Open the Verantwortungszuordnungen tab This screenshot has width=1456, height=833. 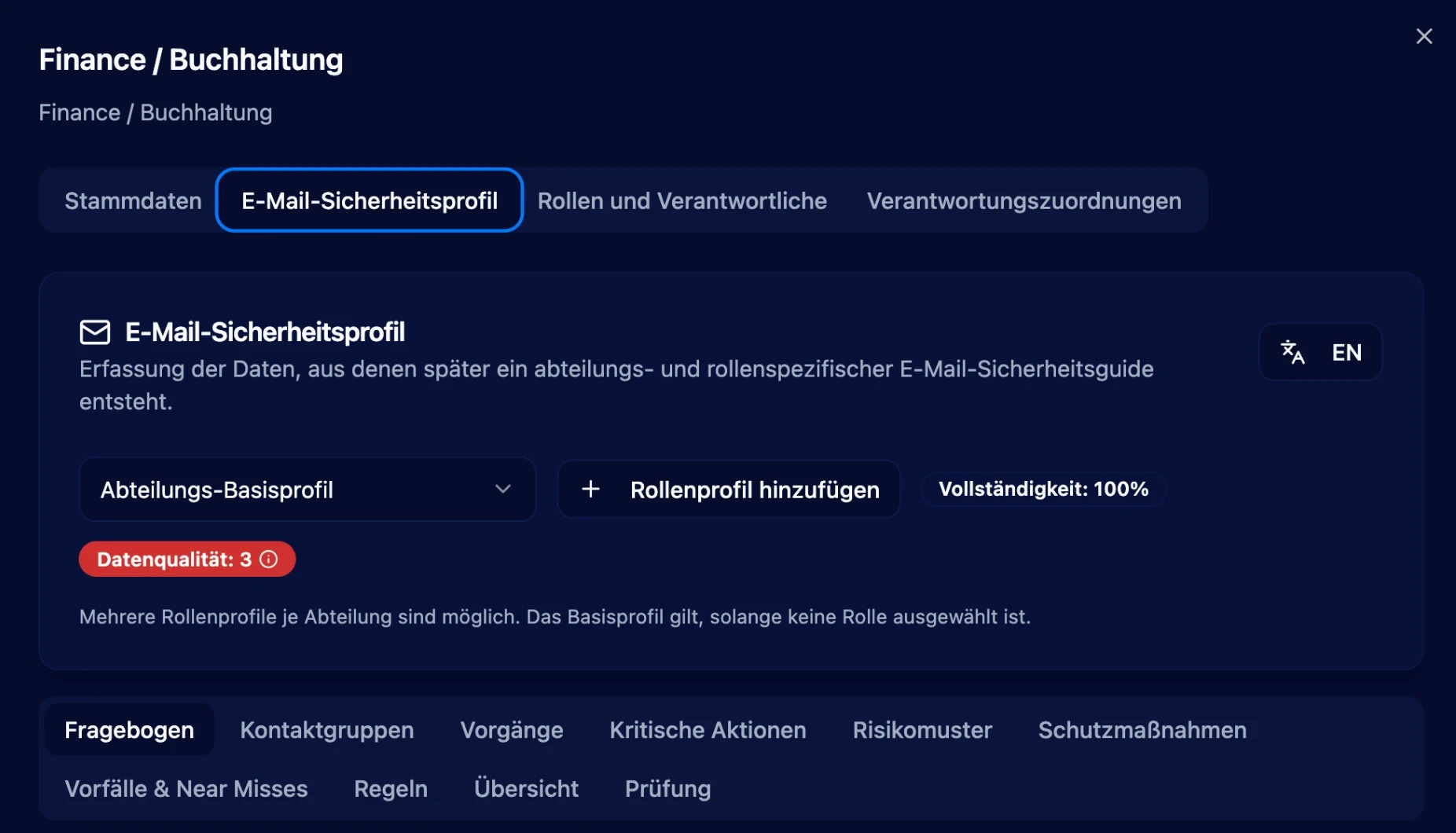pos(1024,200)
